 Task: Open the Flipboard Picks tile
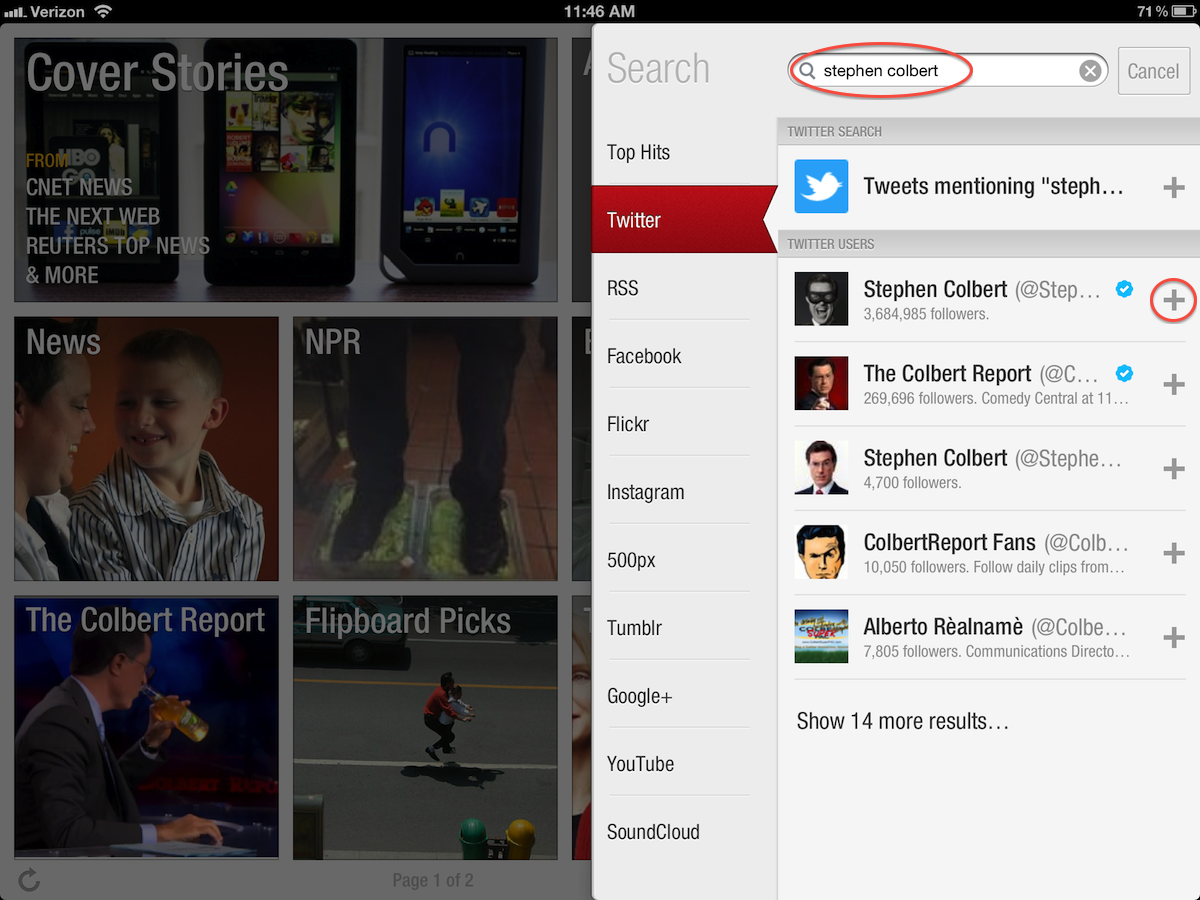click(425, 727)
